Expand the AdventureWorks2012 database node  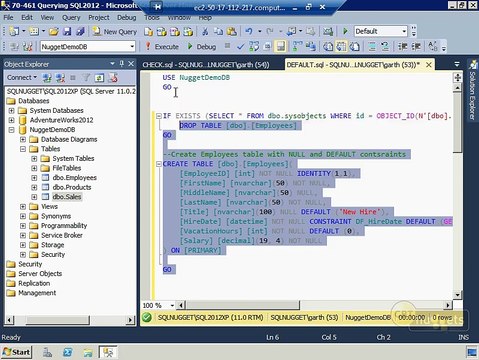pos(11,120)
